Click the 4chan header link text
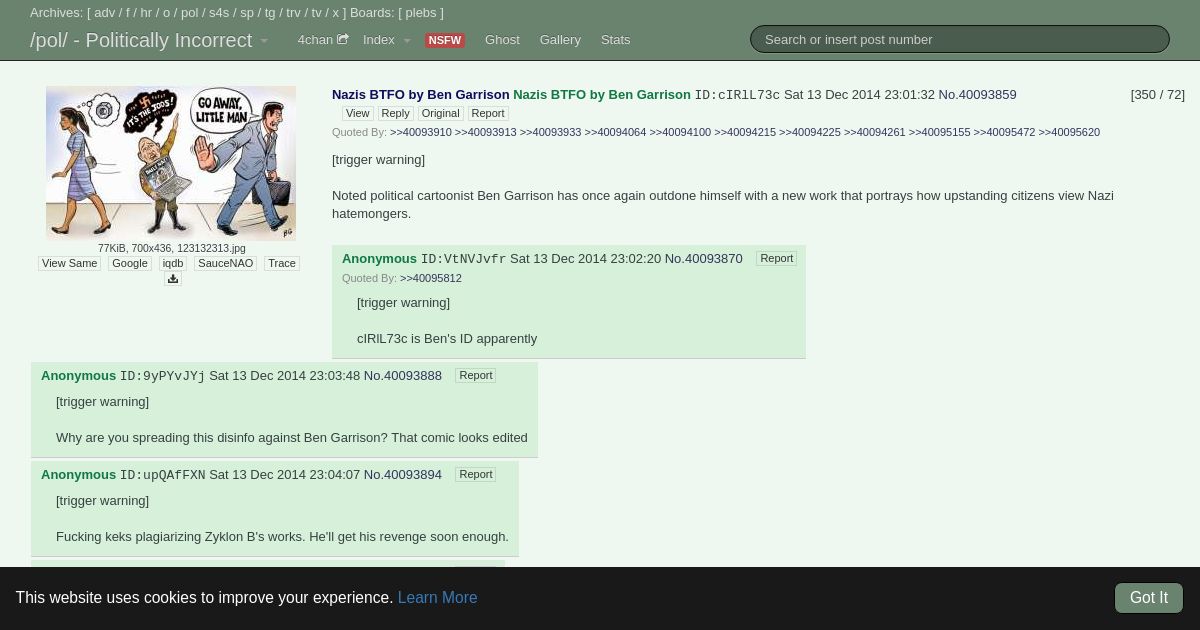The width and height of the screenshot is (1200, 630). point(315,40)
